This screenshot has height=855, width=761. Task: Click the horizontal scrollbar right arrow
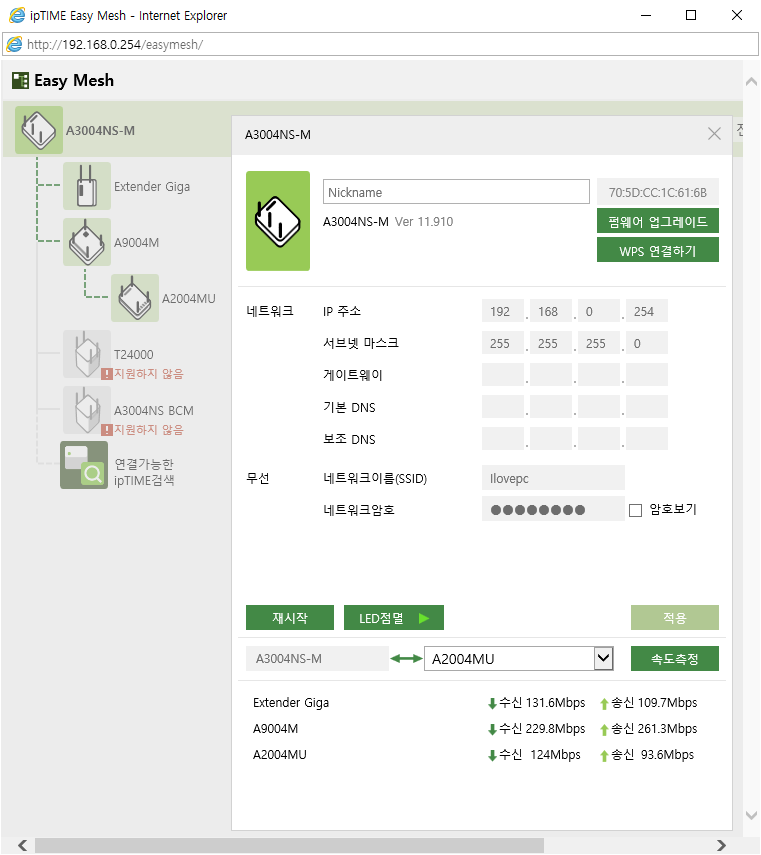pos(721,845)
